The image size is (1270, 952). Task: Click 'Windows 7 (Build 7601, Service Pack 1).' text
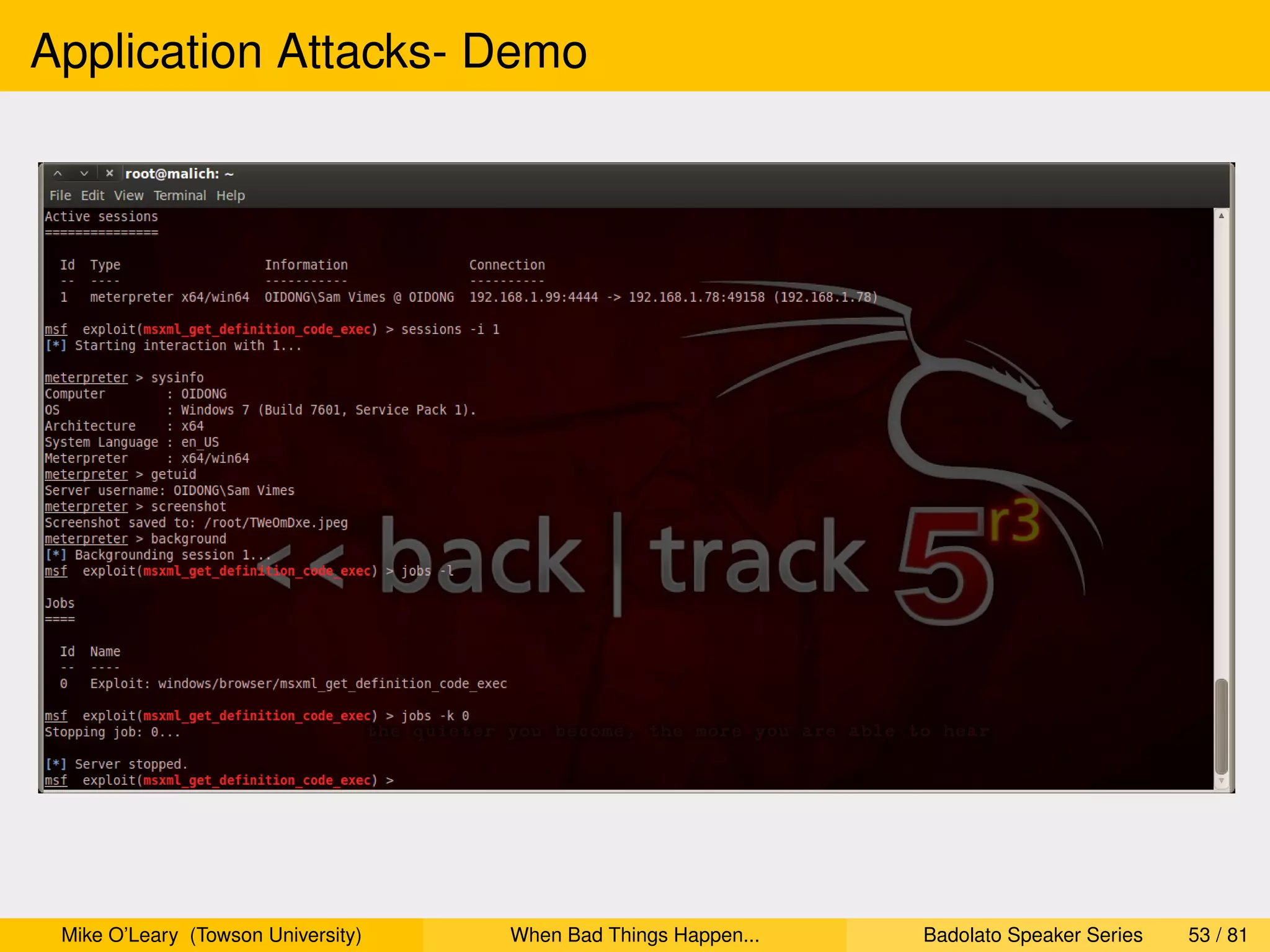click(328, 410)
